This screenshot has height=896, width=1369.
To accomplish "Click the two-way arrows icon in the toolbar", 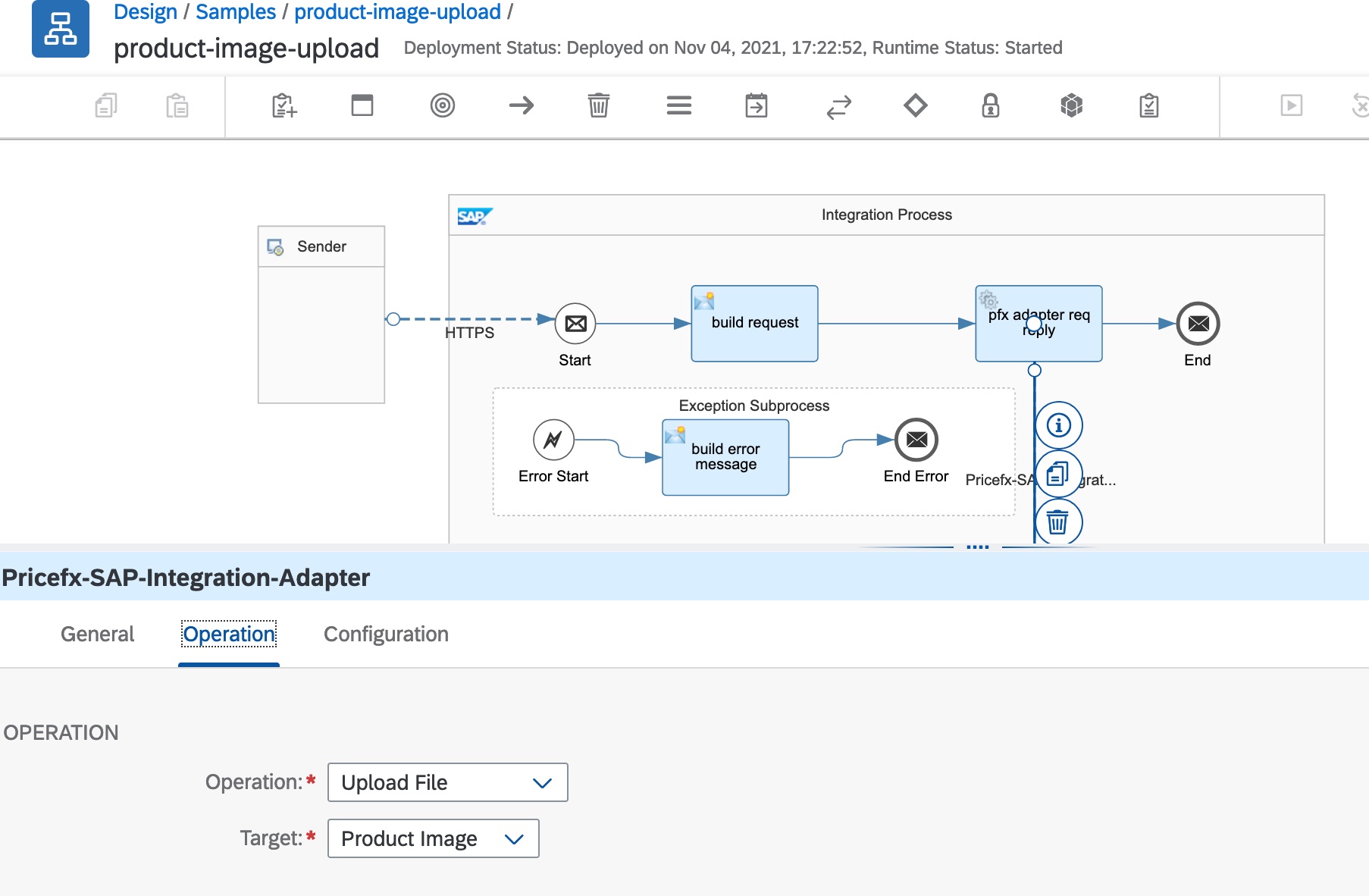I will click(838, 107).
